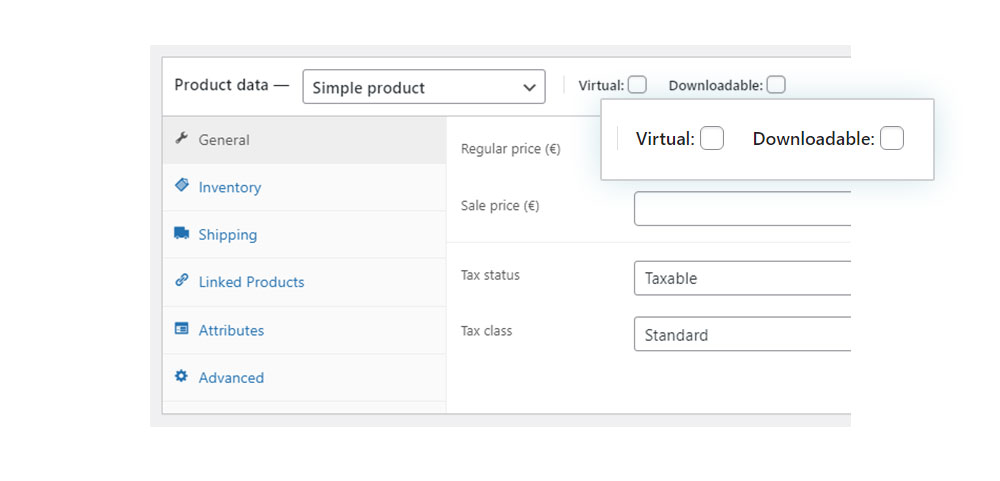Open the Attributes tab label
The width and height of the screenshot is (1000, 481).
point(231,330)
